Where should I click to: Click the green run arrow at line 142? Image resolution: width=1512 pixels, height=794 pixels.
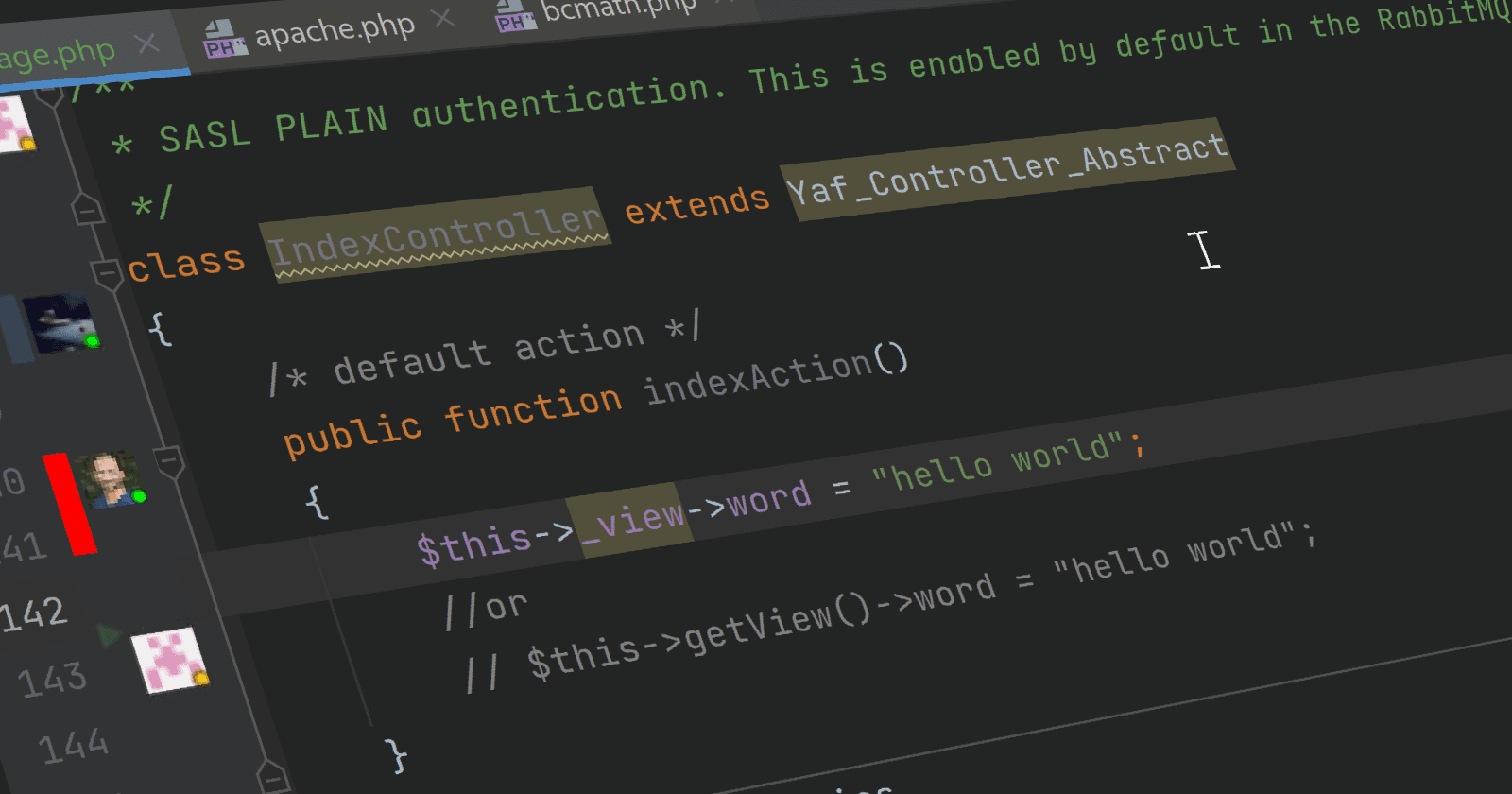click(x=109, y=634)
